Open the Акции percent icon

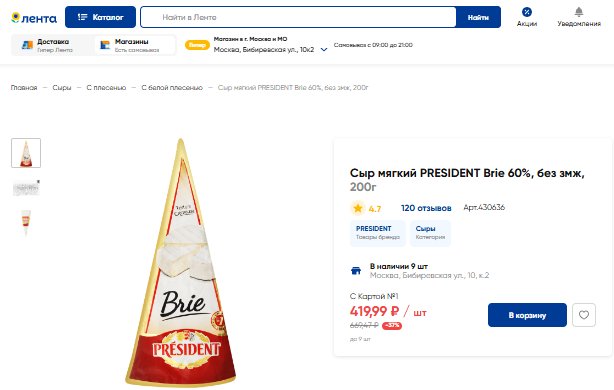pos(527,12)
